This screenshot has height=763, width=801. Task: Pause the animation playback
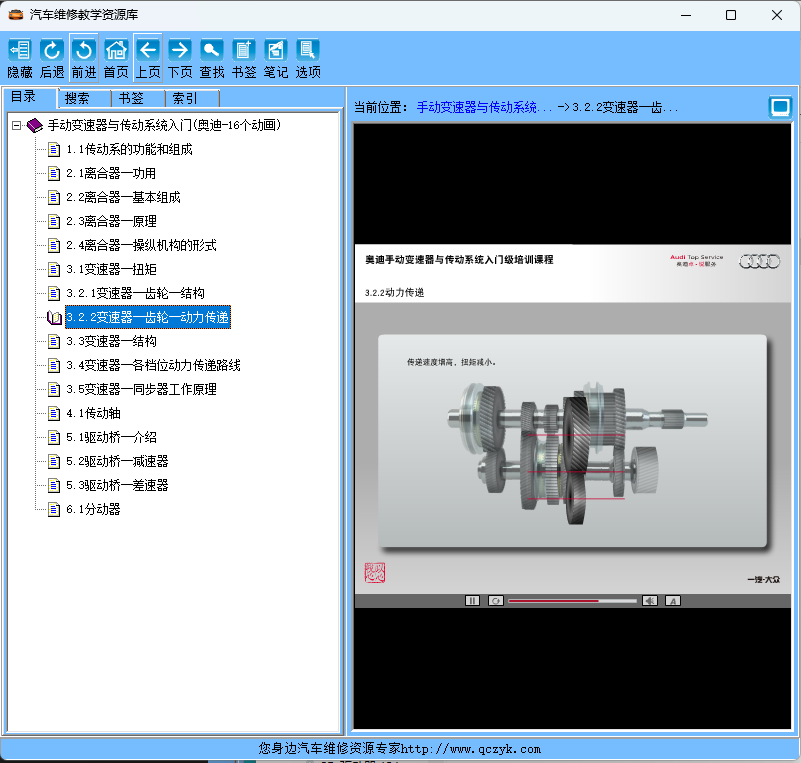point(472,601)
